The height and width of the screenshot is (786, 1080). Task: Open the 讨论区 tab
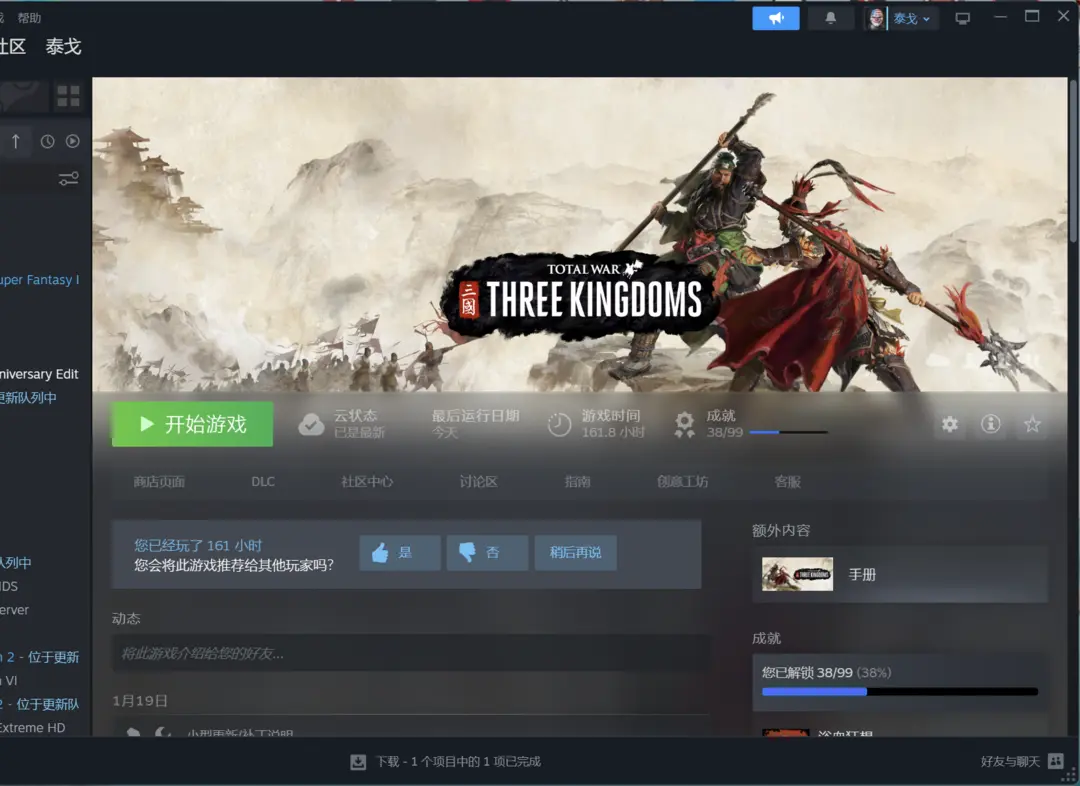479,482
